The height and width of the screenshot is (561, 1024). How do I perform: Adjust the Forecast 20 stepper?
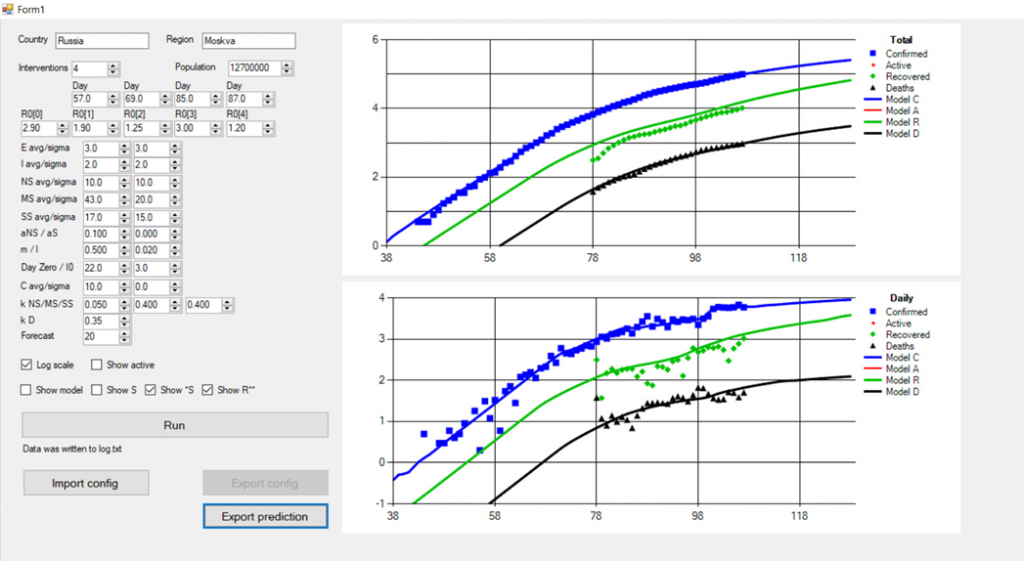pyautogui.click(x=124, y=337)
